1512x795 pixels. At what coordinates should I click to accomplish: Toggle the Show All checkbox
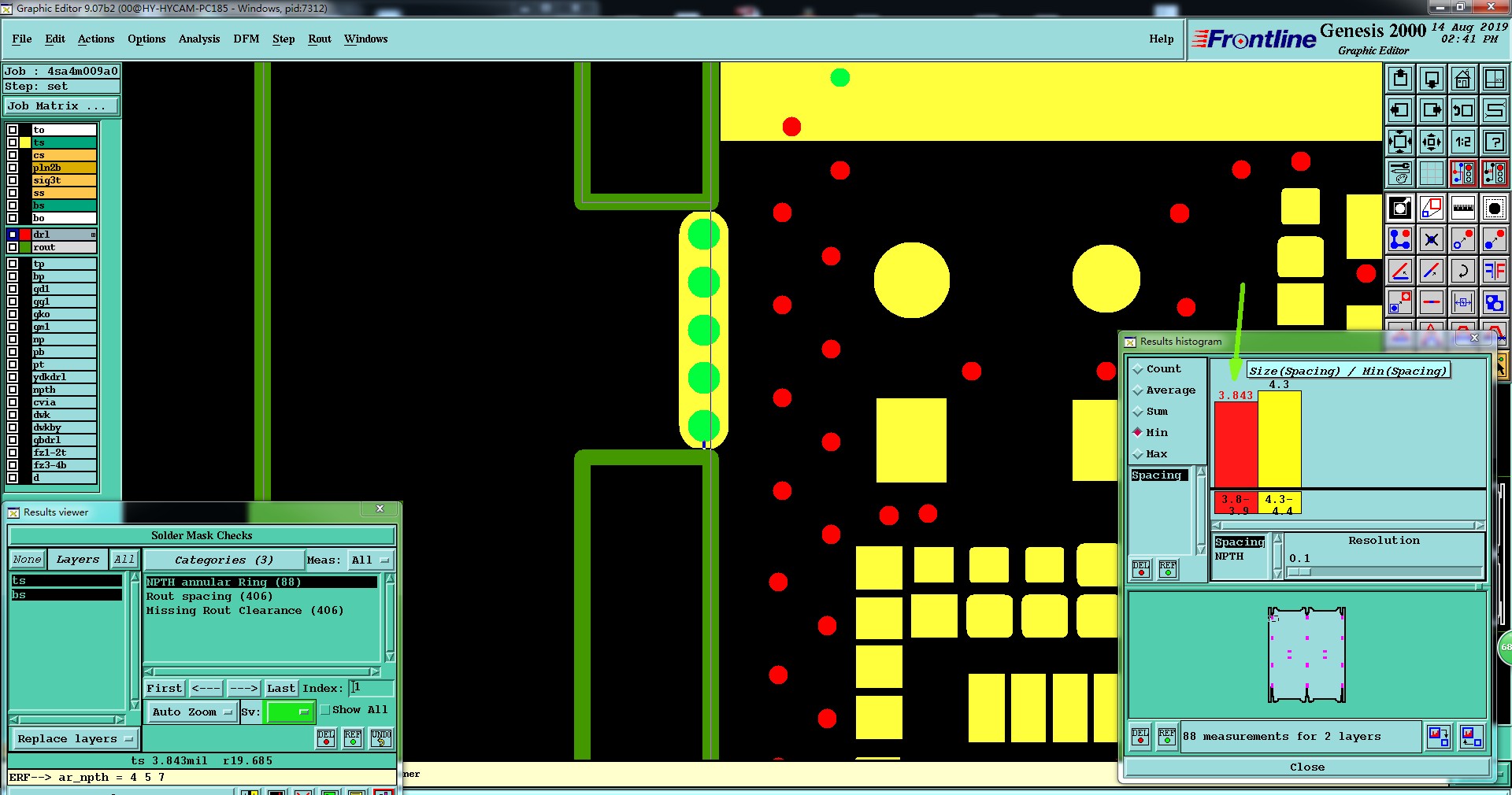(324, 709)
